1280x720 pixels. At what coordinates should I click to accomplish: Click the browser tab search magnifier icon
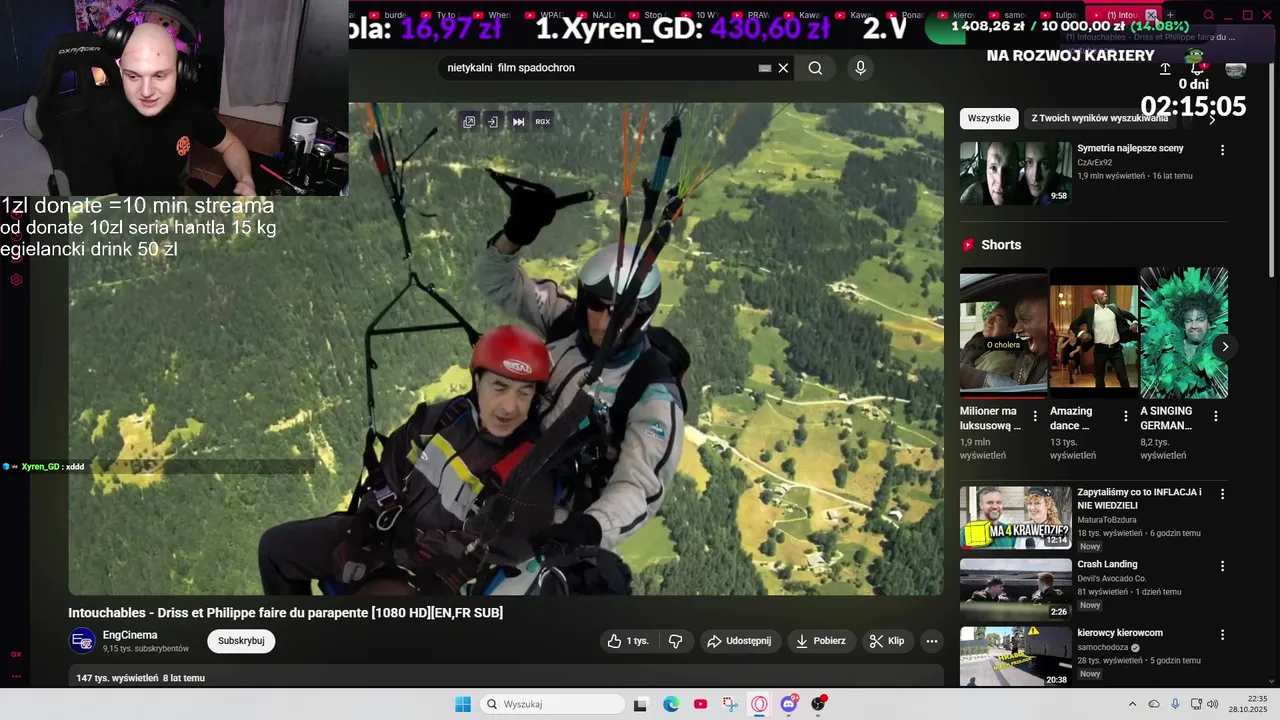pos(1209,15)
